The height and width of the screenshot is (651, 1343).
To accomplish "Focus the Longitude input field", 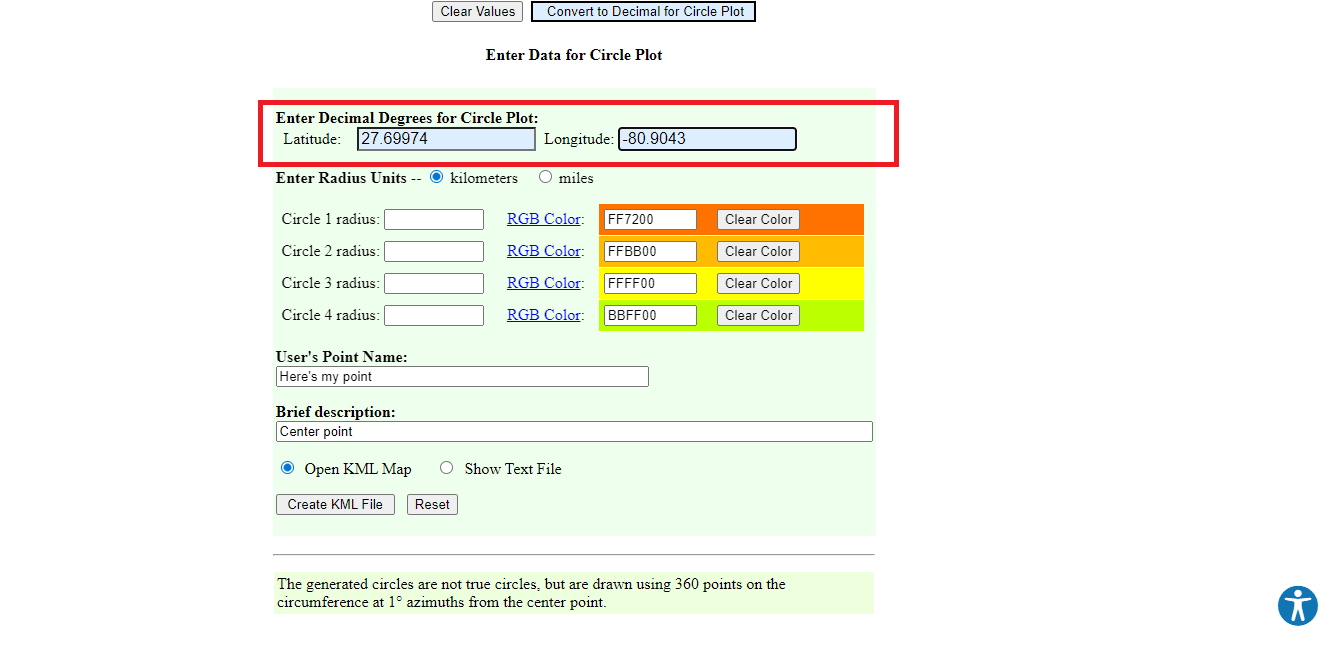I will coord(707,139).
